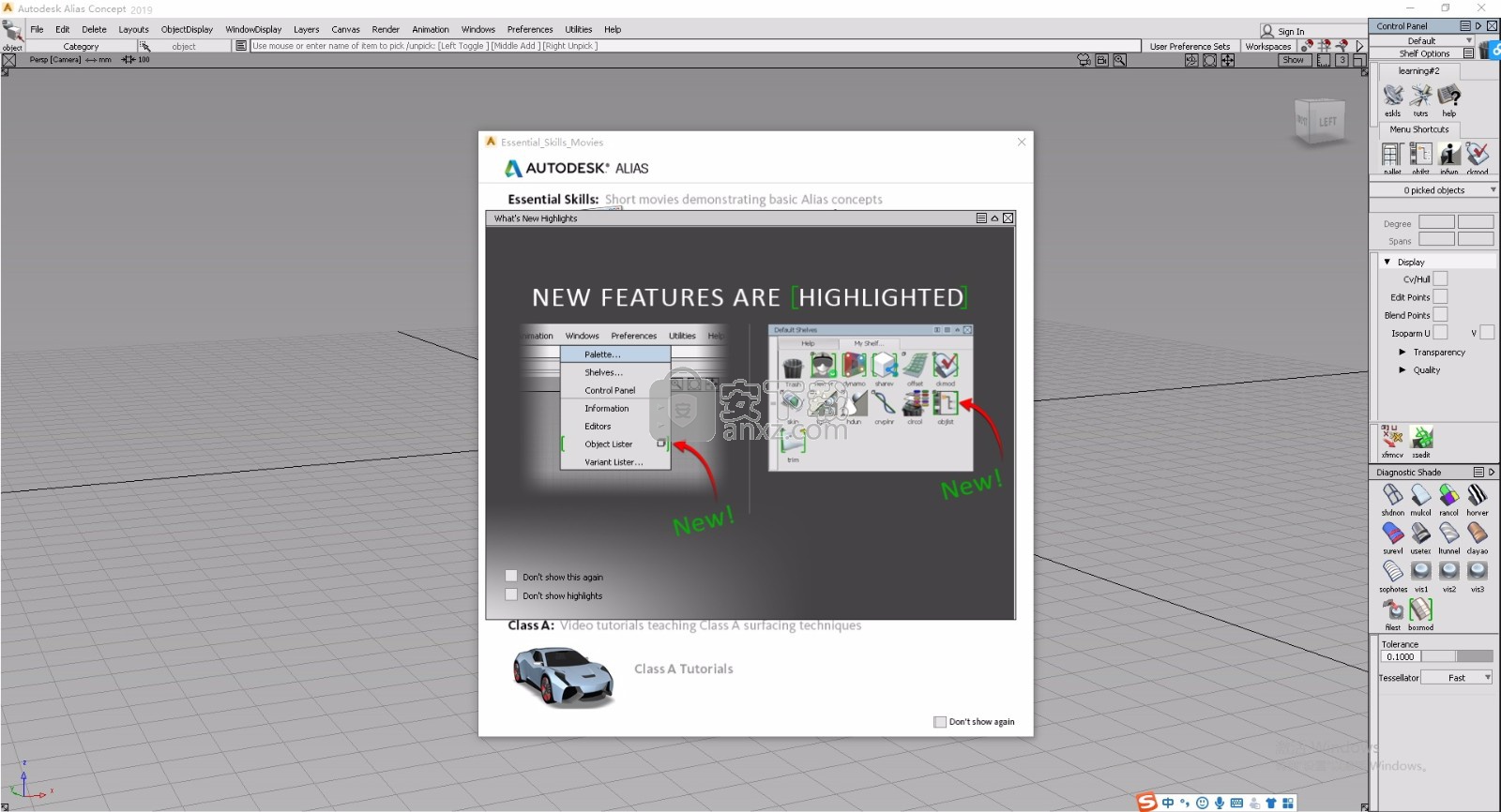The width and height of the screenshot is (1501, 812).
Task: Collapse the Display section triangle
Action: click(1387, 262)
